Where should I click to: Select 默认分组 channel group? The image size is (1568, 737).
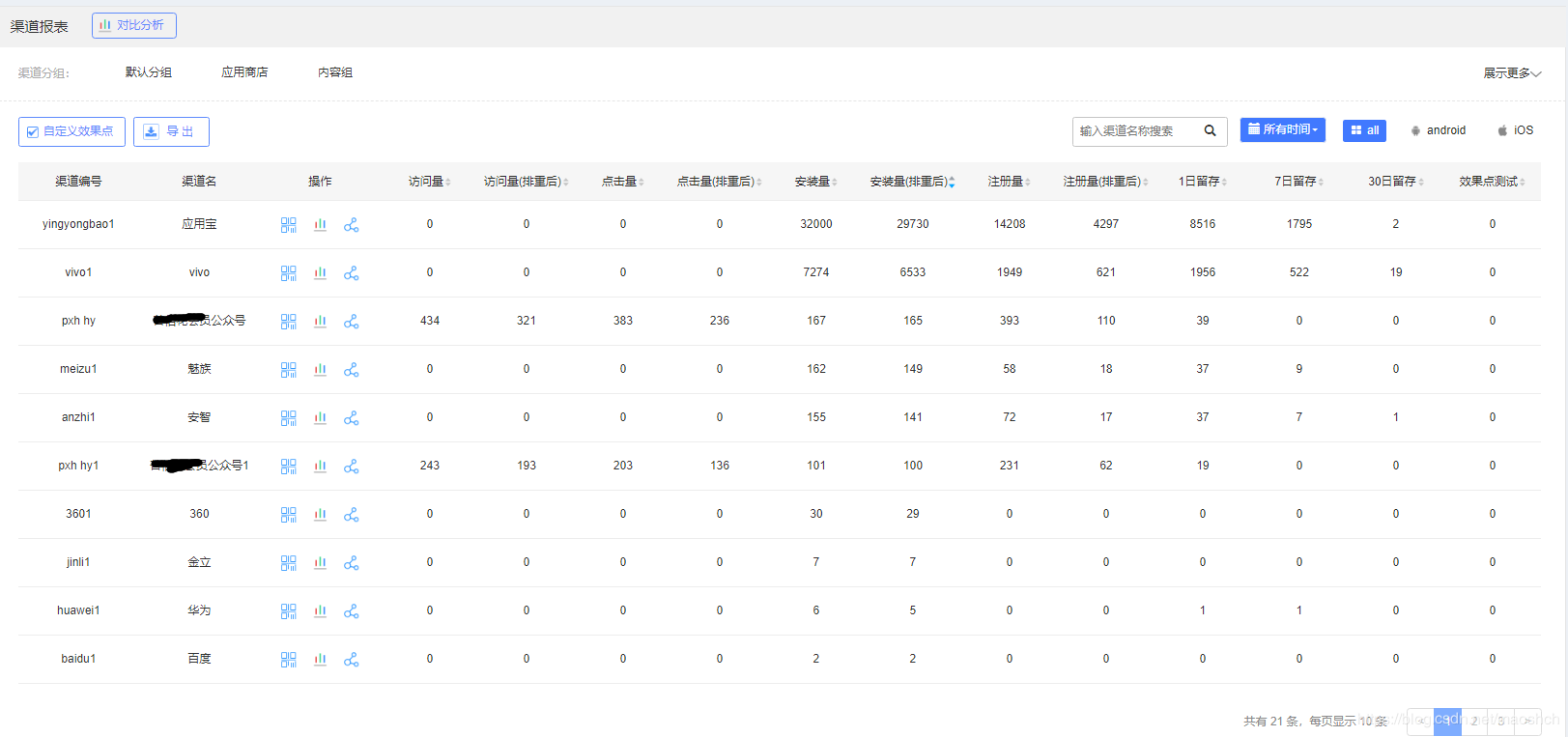149,72
